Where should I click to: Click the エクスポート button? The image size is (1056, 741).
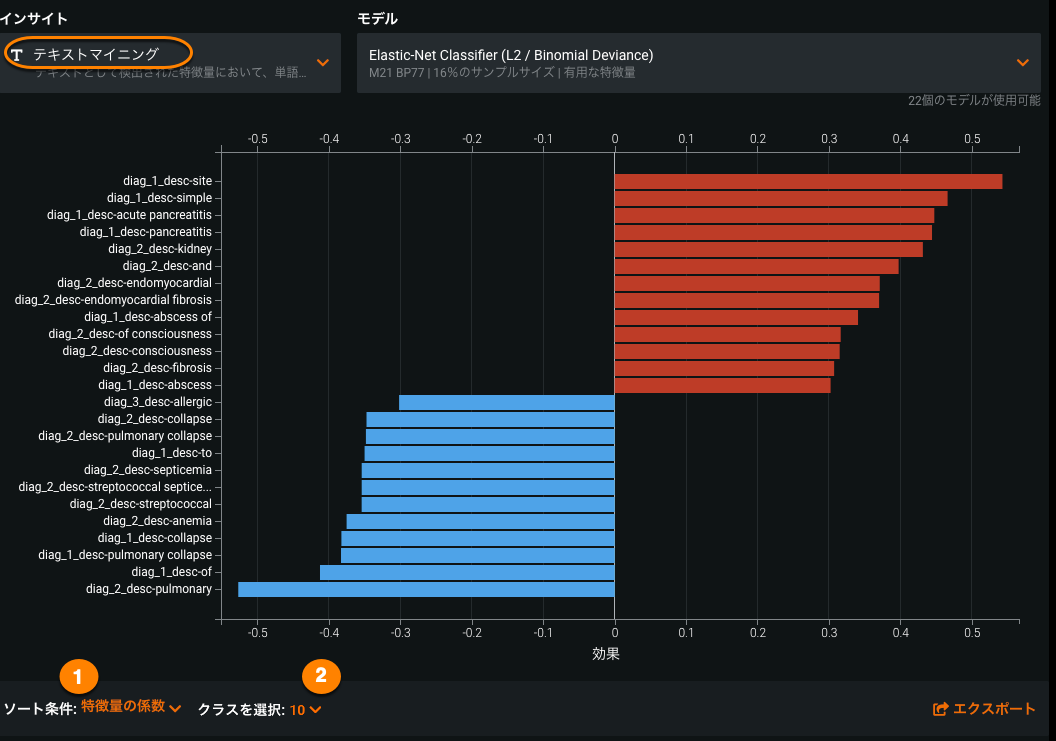pyautogui.click(x=984, y=709)
